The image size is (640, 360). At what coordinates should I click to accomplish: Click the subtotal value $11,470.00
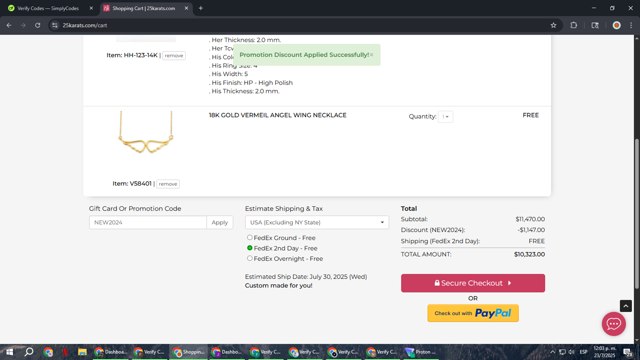(x=530, y=219)
